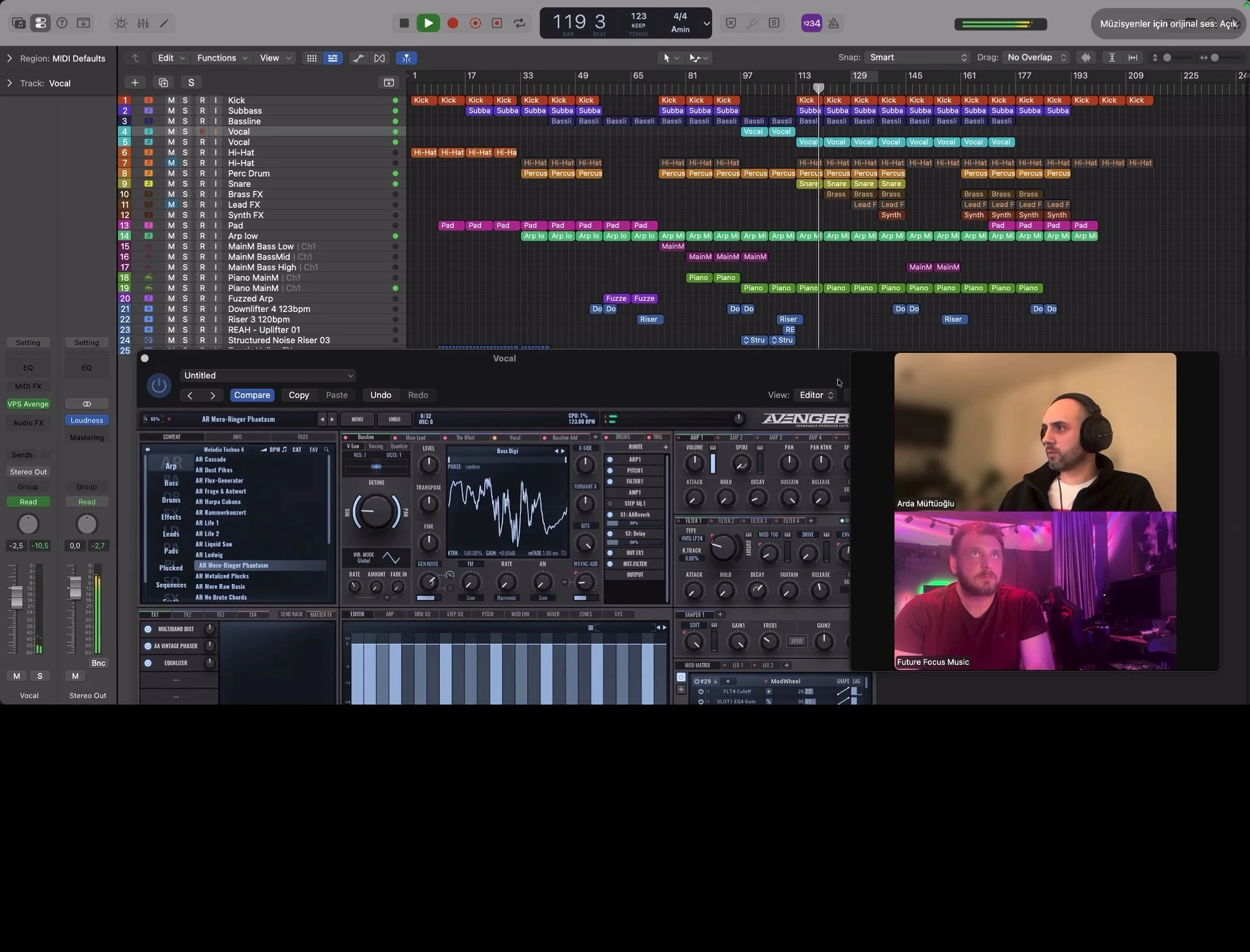Open the Mixer from the control bar
The height and width of the screenshot is (952, 1250).
pos(143,23)
